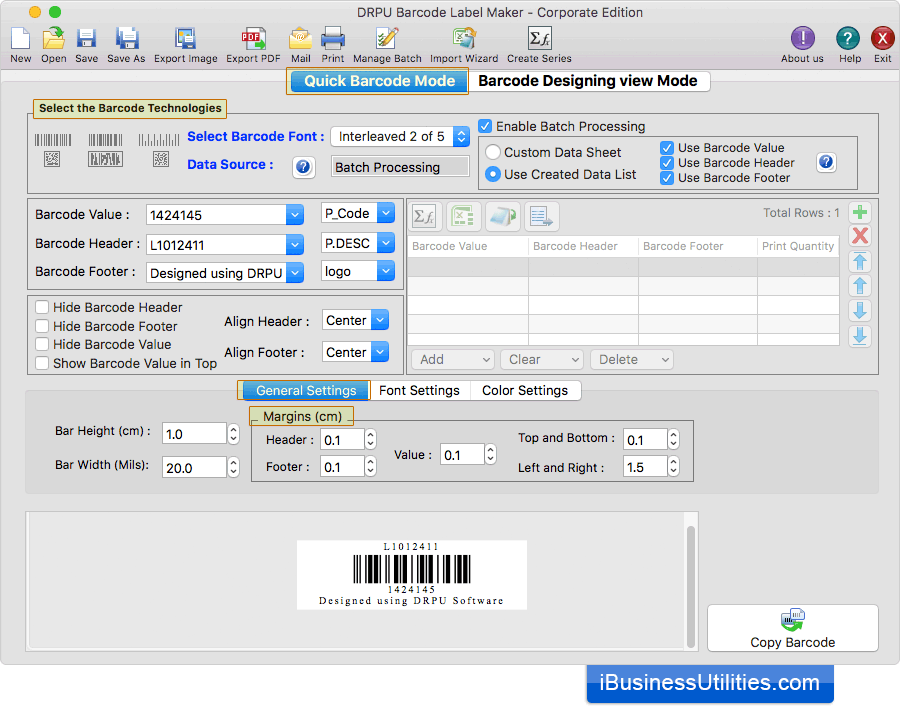
Task: Click the Mail toolbar icon
Action: (300, 38)
